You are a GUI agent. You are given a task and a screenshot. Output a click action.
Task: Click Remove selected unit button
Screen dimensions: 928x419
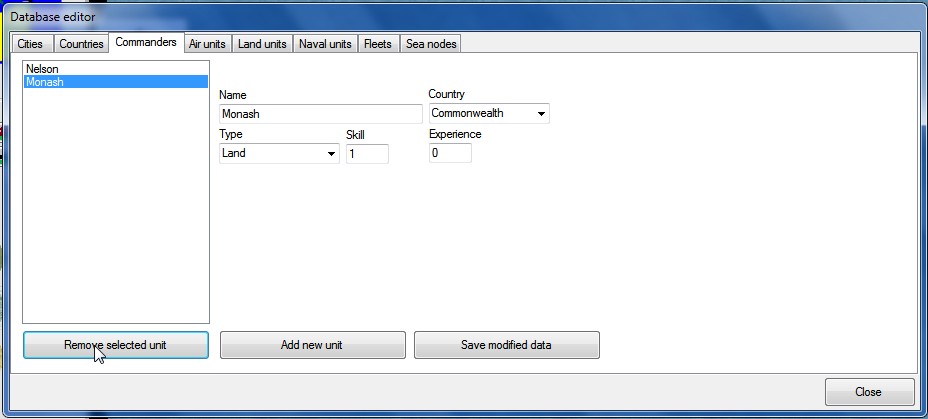pos(115,345)
